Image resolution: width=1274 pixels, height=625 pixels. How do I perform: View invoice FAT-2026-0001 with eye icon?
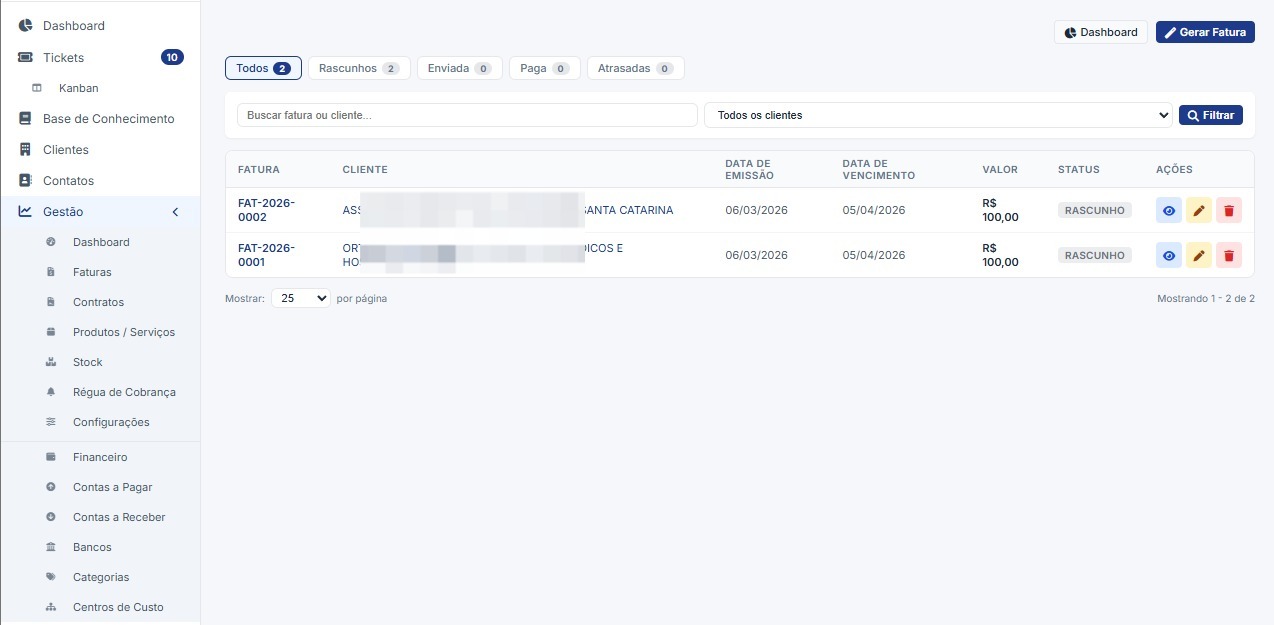(1169, 255)
